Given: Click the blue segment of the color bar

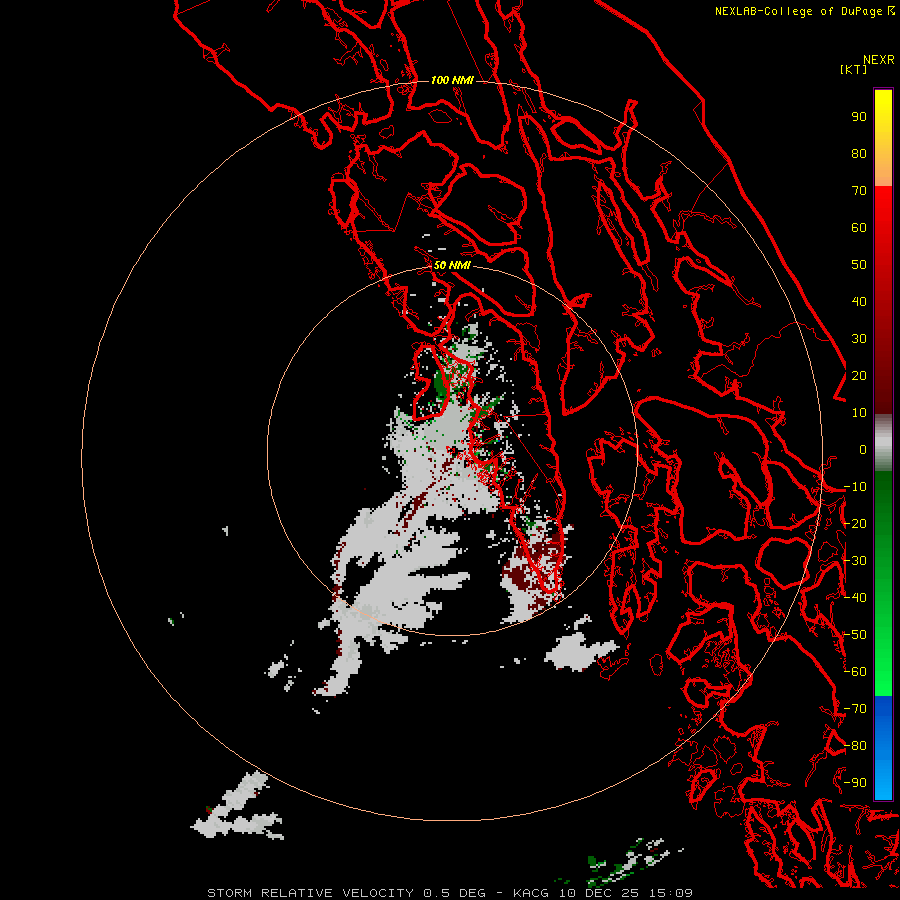Looking at the screenshot, I should 883,747.
